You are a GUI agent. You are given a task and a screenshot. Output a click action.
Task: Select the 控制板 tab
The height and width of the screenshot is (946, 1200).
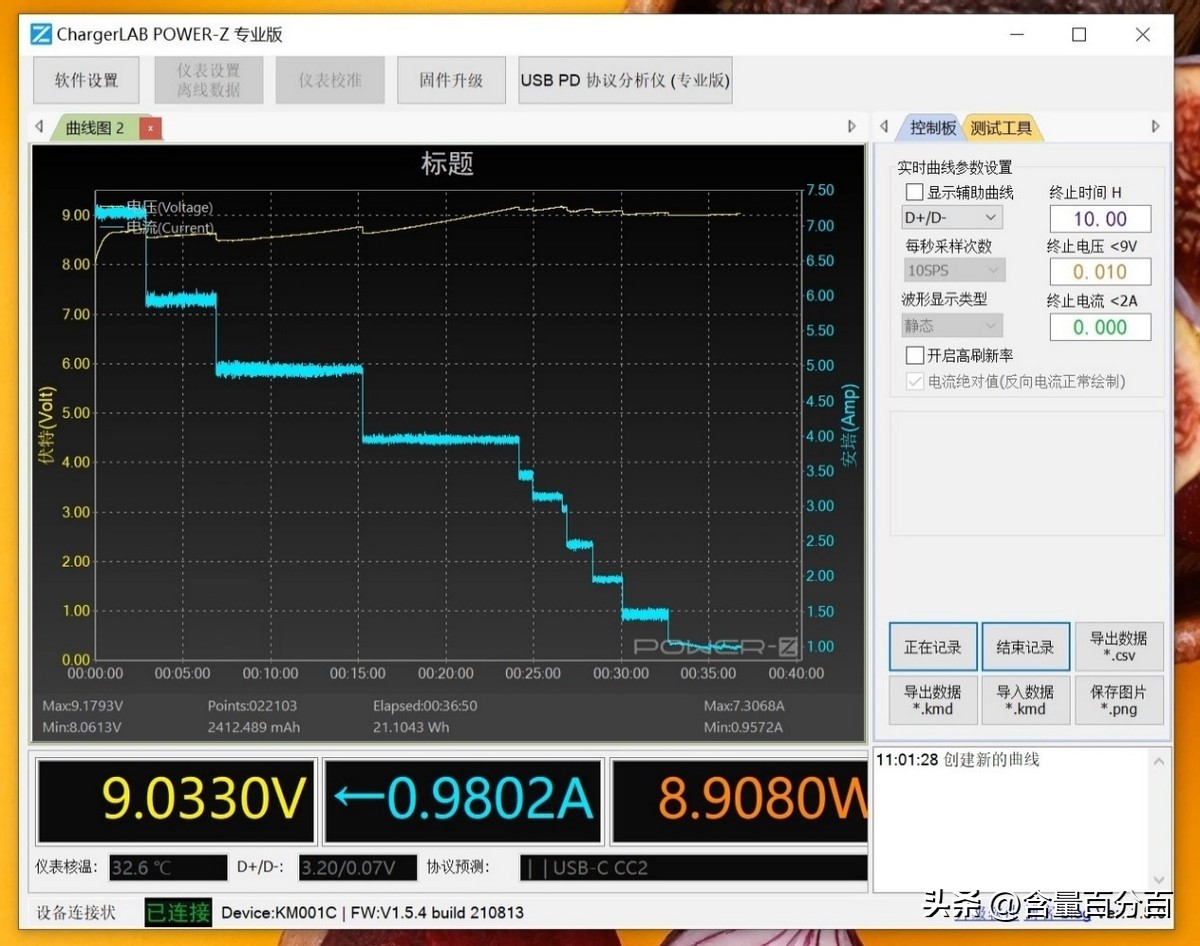pos(931,126)
